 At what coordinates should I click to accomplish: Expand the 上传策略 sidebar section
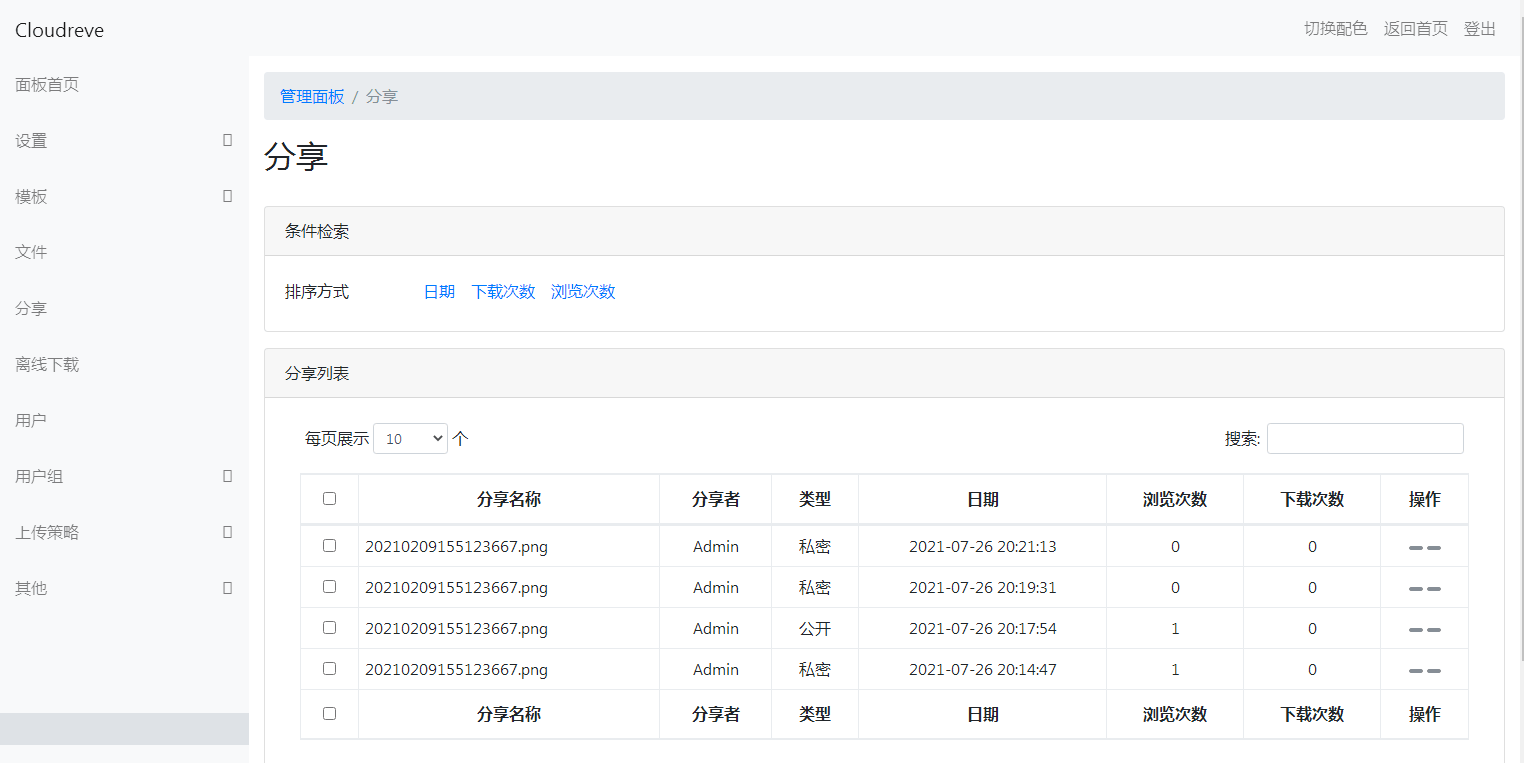click(124, 533)
